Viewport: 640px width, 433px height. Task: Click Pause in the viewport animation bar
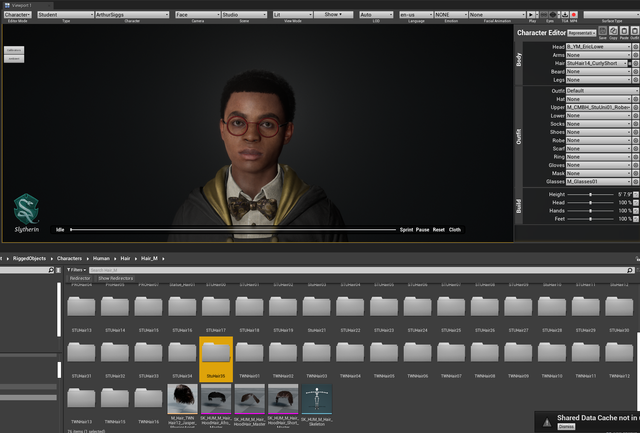[x=422, y=230]
